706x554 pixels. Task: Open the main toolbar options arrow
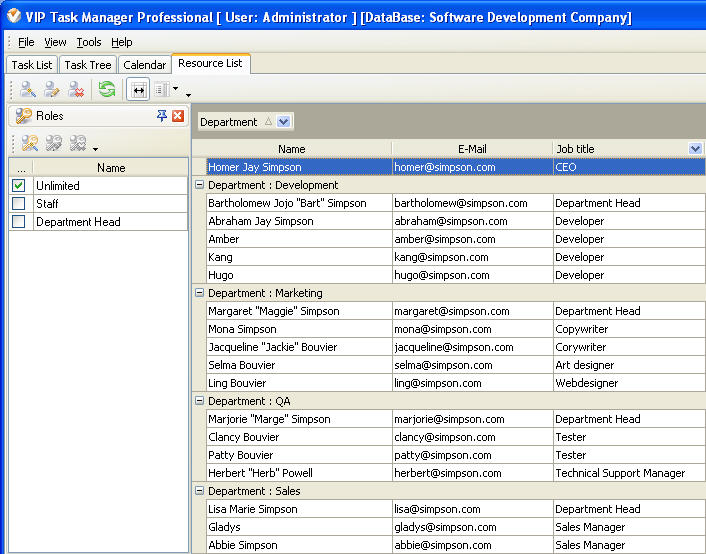click(x=188, y=95)
